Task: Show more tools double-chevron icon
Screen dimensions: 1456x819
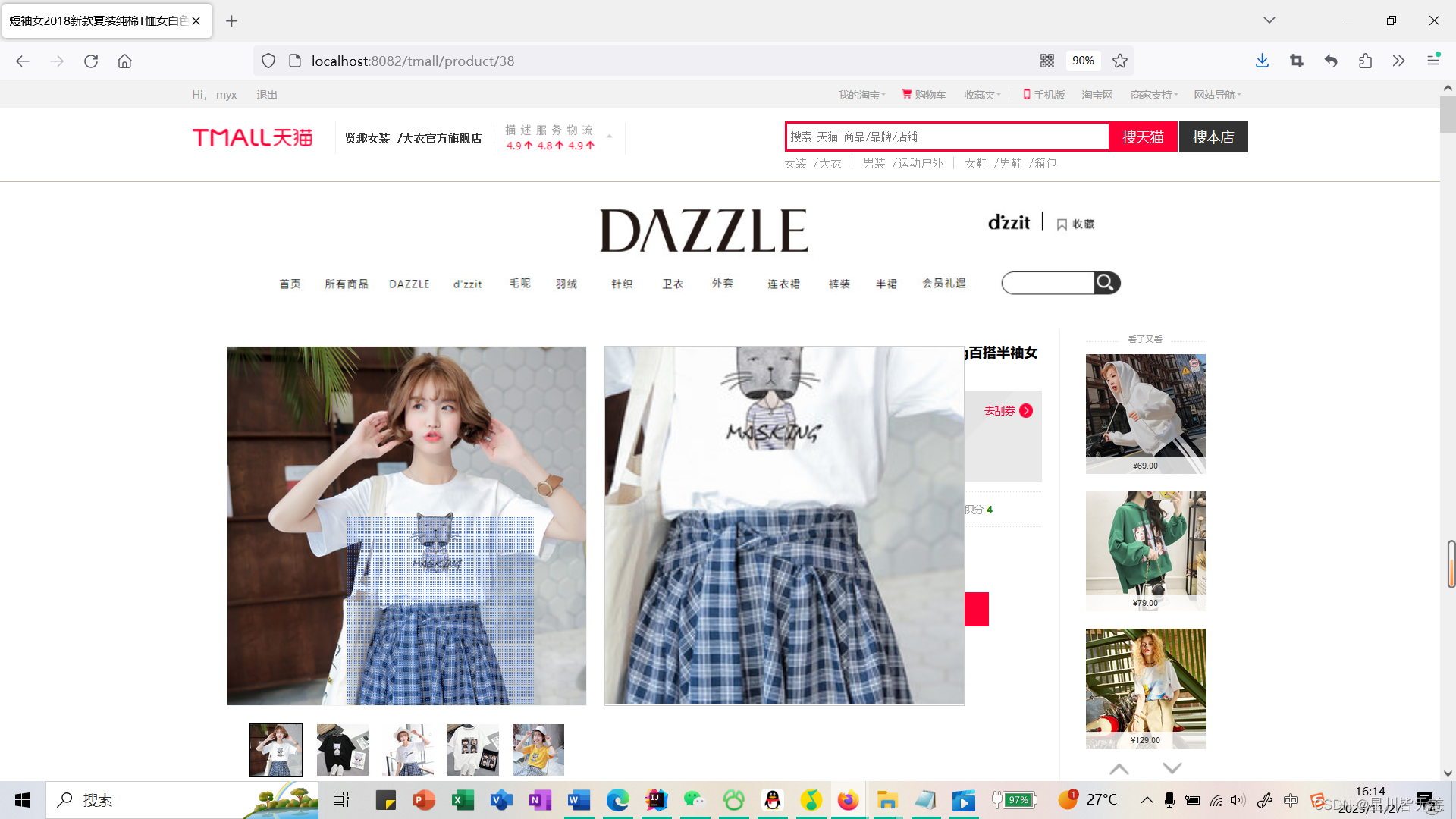Action: (1399, 61)
